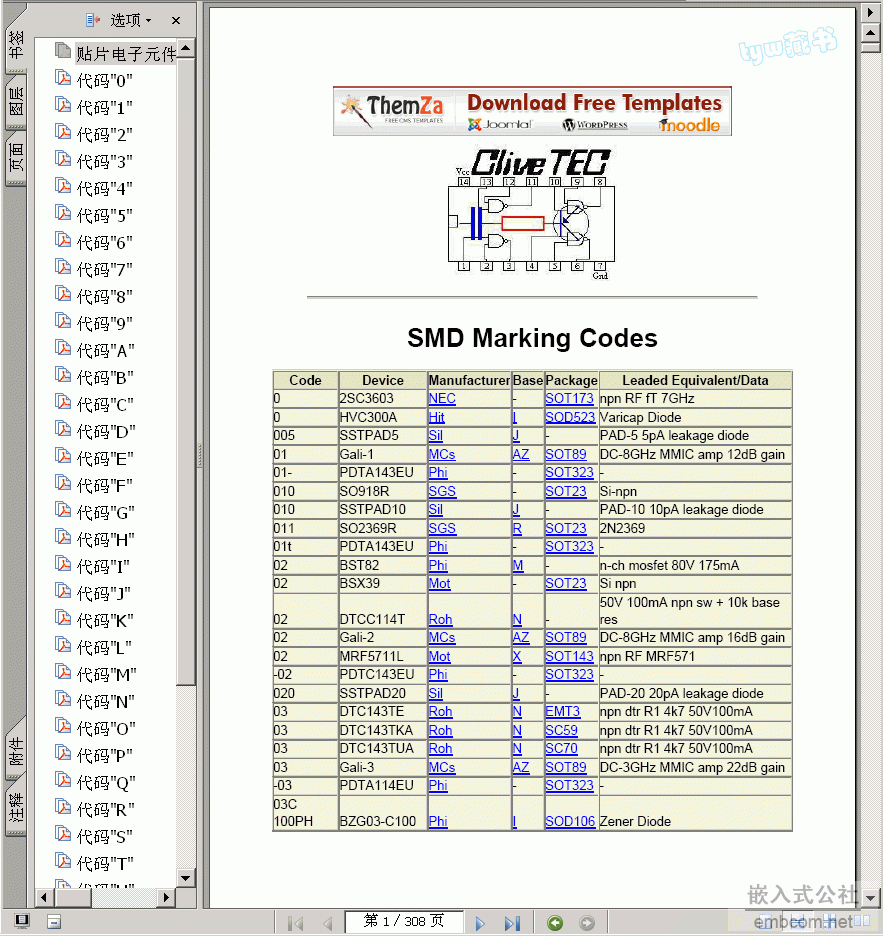Open the 附件 attachments tab
The width and height of the screenshot is (883, 936).
click(16, 750)
